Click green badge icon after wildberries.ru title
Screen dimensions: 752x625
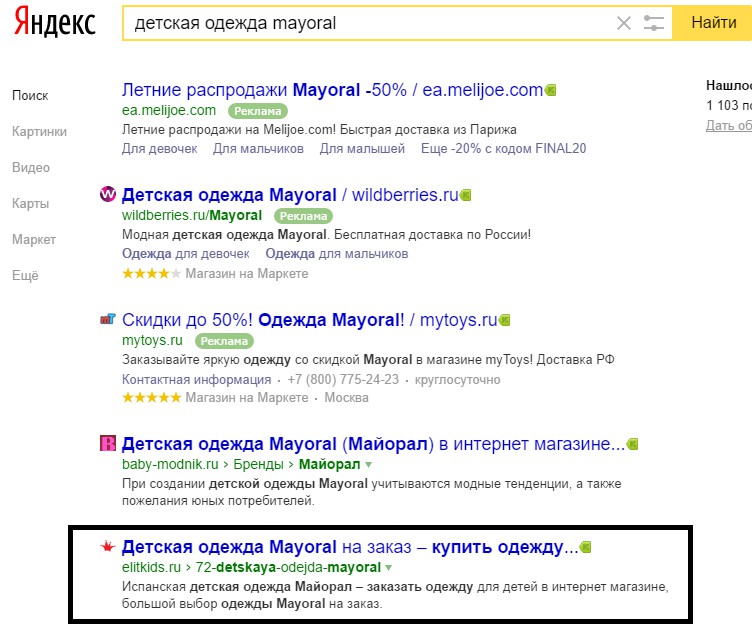[466, 195]
